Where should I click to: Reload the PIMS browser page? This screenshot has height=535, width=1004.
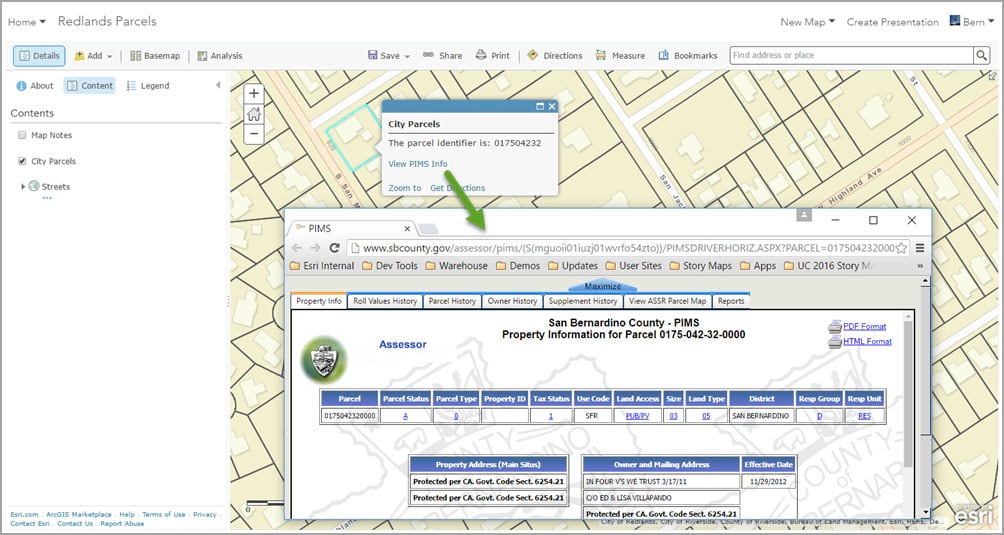pos(334,248)
